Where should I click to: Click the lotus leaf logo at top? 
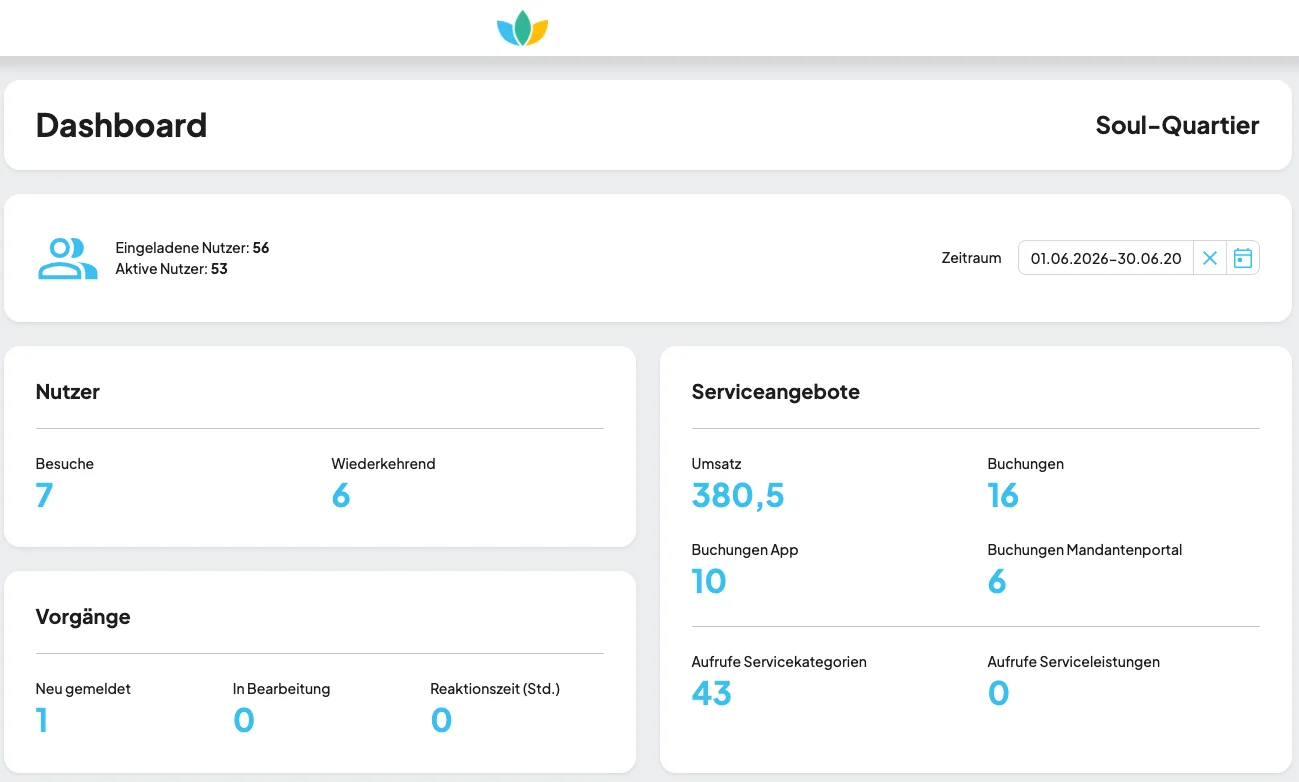523,28
